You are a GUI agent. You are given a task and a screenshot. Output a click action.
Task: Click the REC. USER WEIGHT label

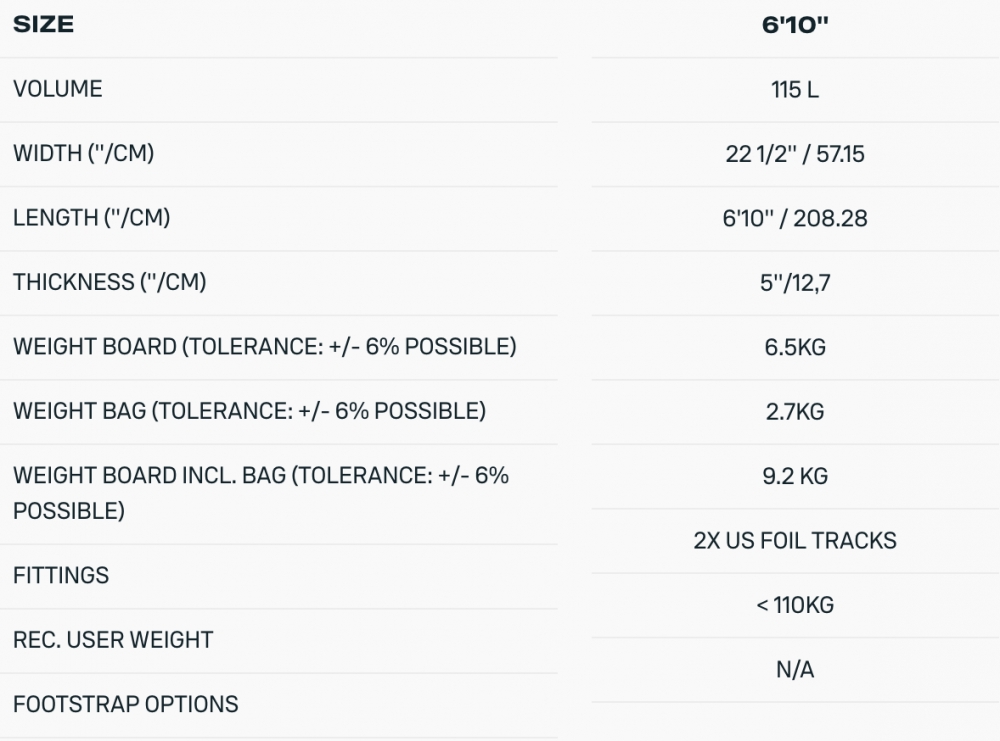113,640
